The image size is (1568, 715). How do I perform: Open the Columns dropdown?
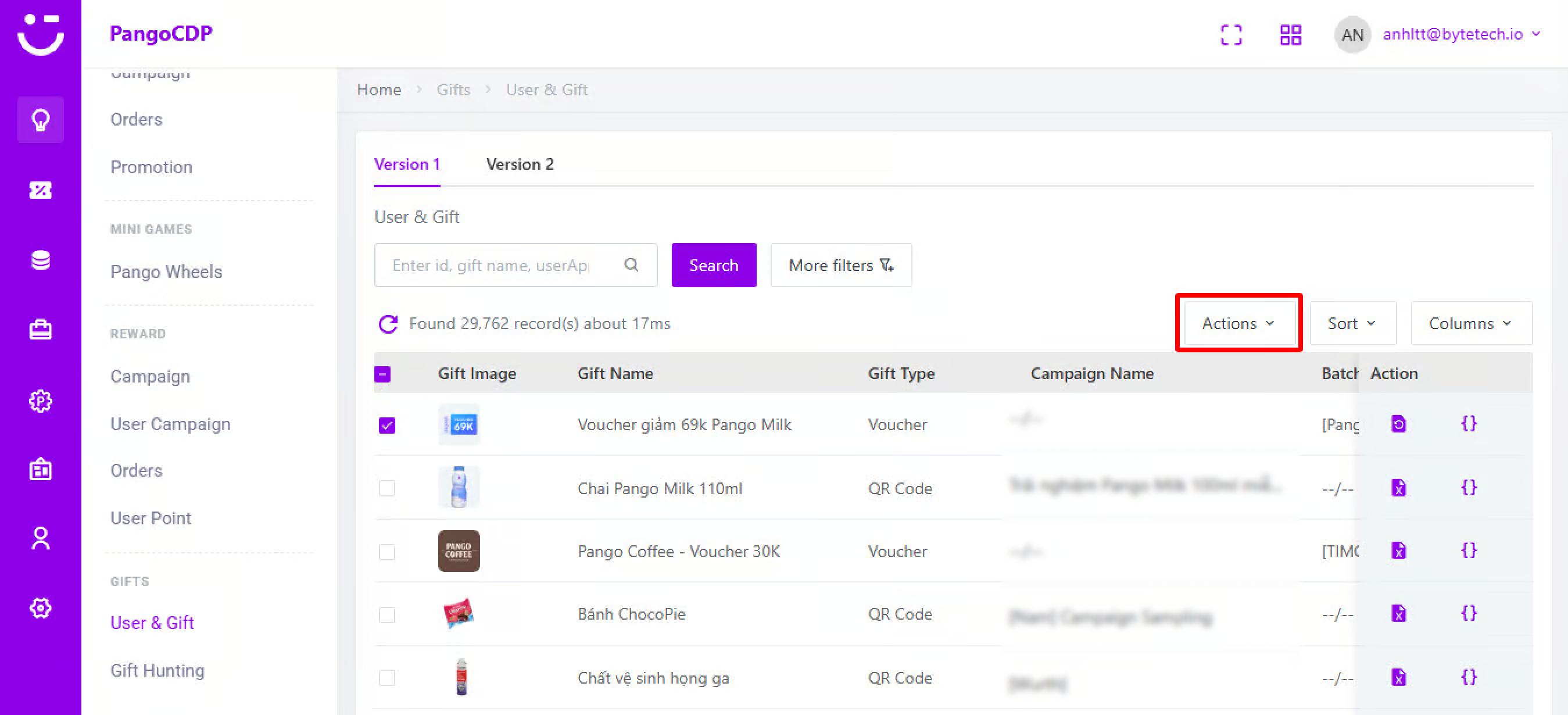click(1471, 323)
